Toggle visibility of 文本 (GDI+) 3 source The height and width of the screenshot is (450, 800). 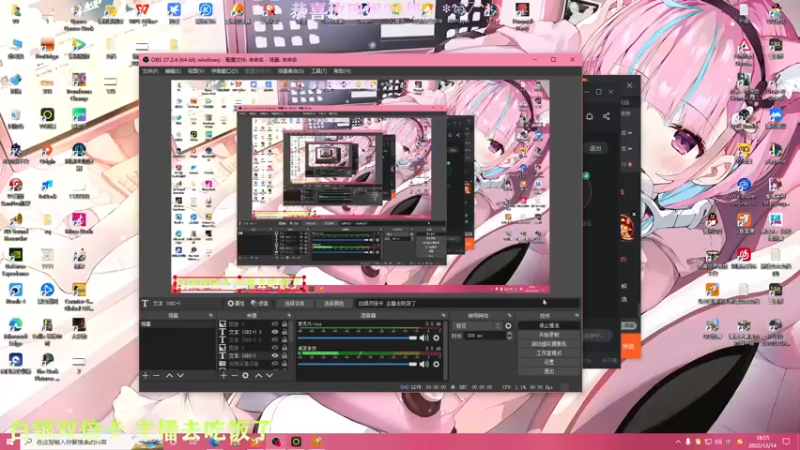tap(275, 332)
